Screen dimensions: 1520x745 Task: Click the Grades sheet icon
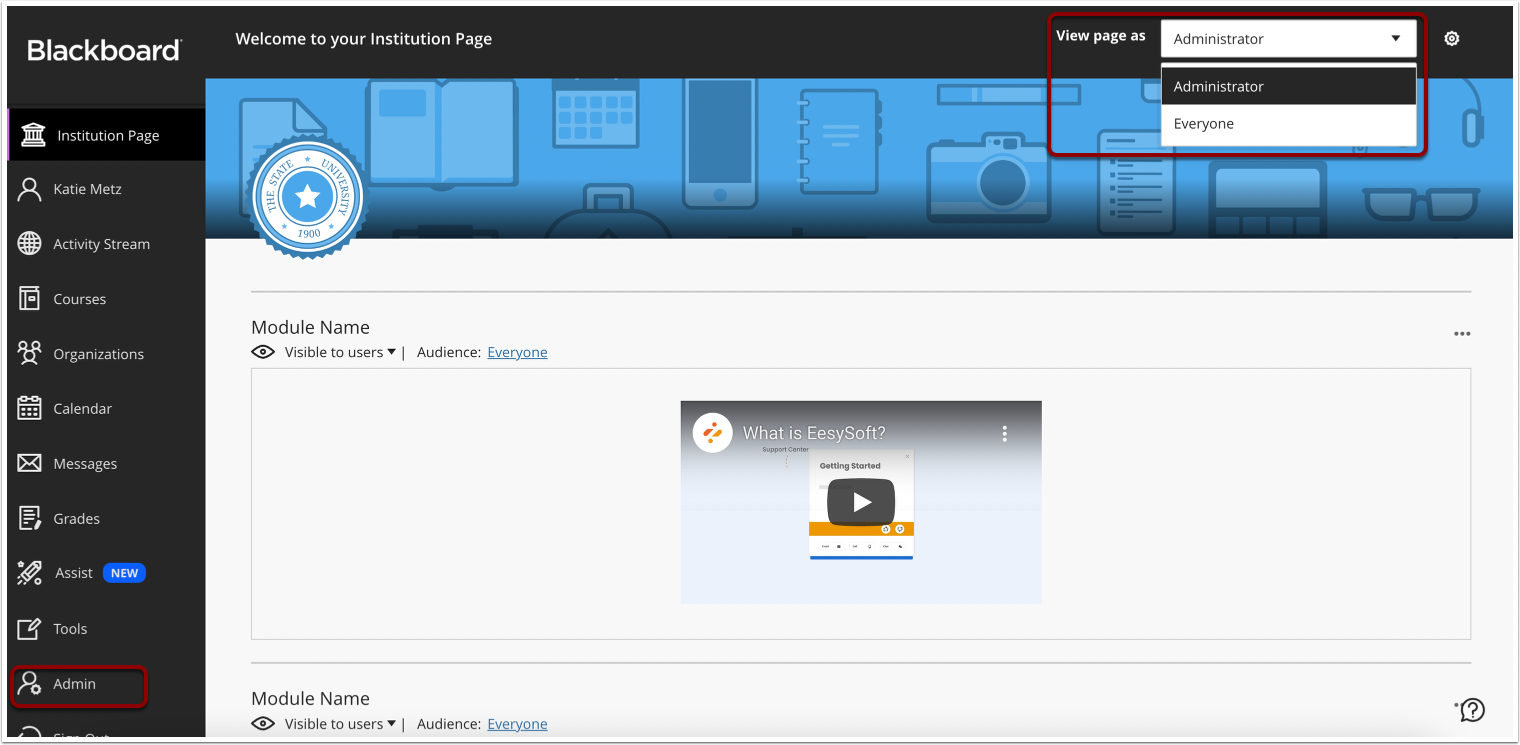[x=30, y=518]
